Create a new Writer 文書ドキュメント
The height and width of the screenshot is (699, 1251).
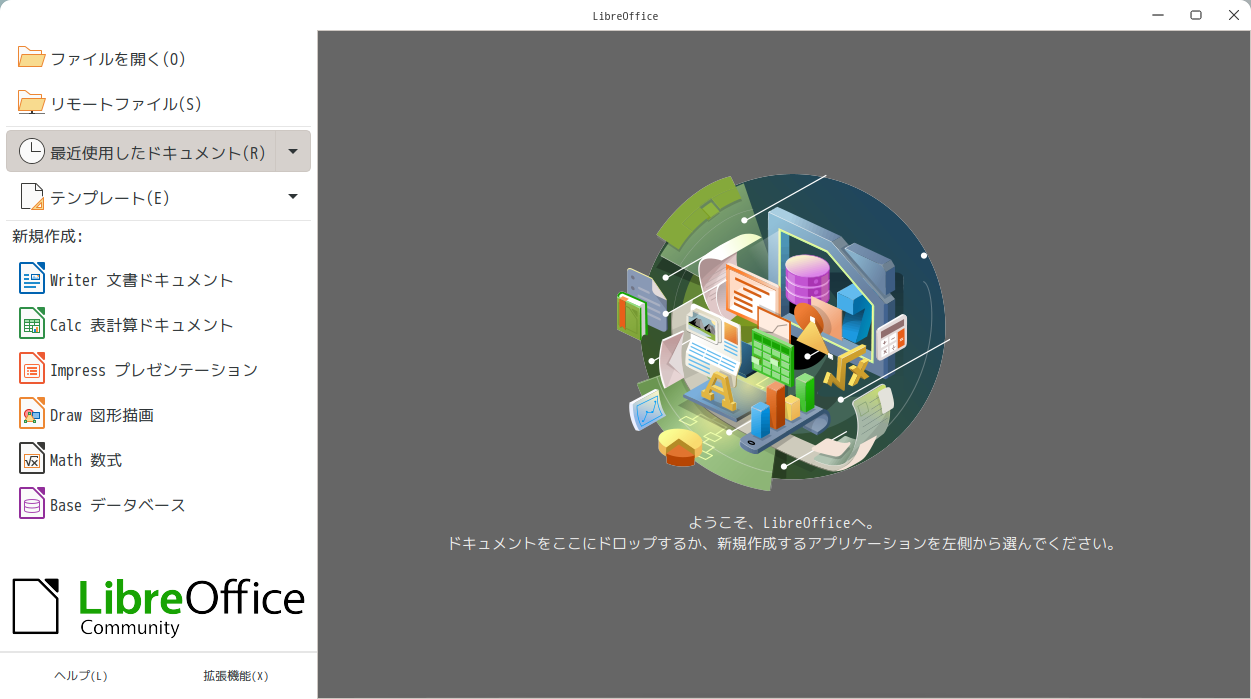(158, 280)
